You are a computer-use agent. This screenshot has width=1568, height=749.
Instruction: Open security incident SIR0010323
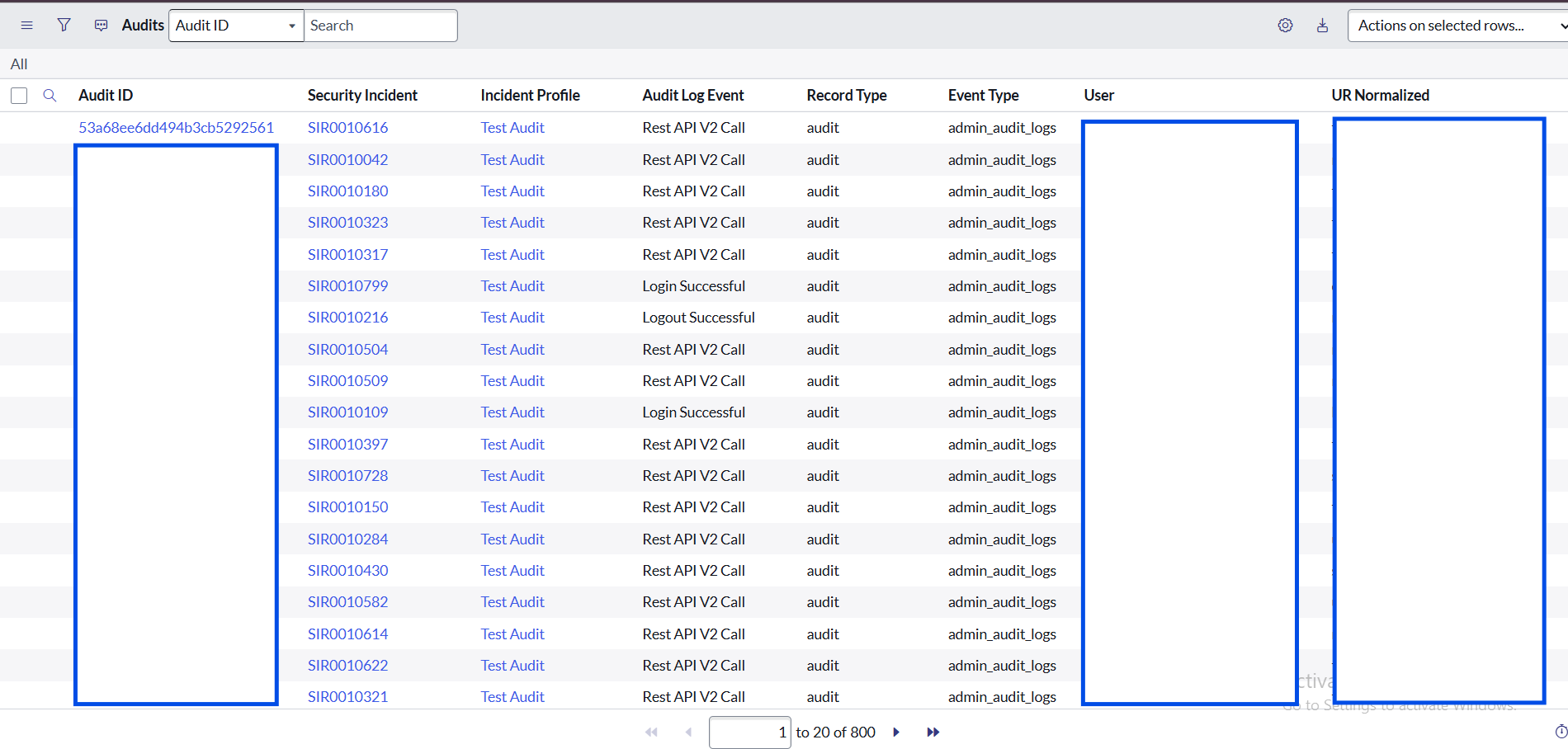click(x=347, y=223)
